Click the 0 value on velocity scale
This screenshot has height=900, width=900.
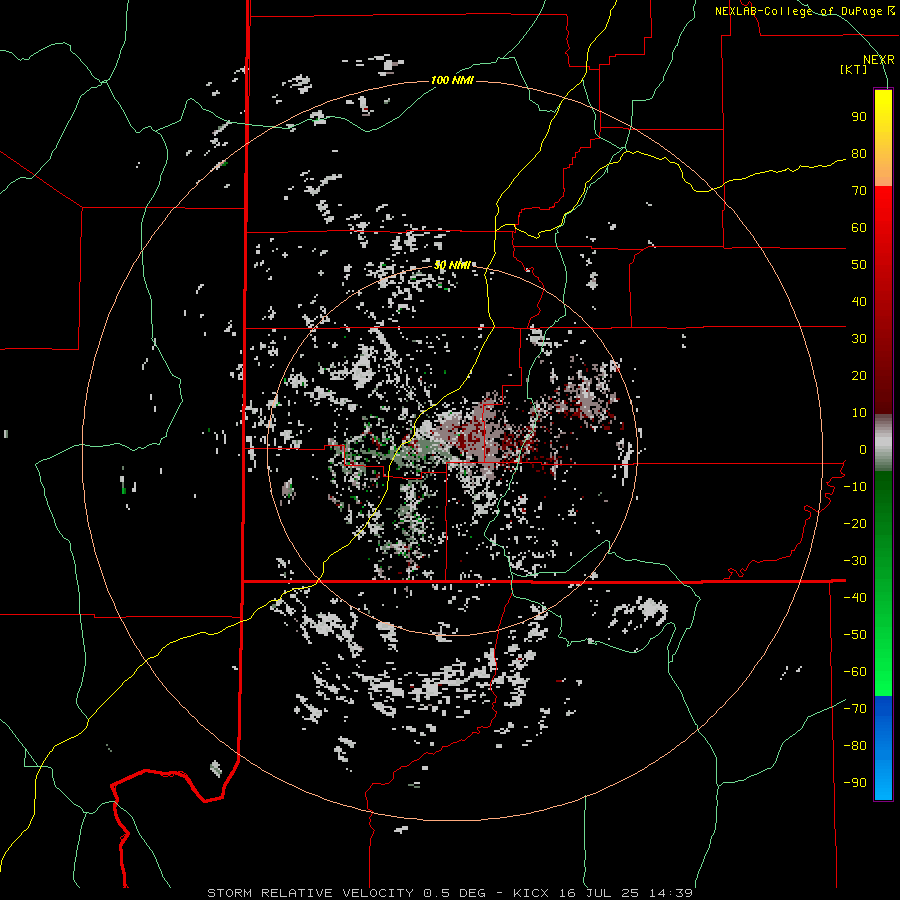[x=863, y=449]
